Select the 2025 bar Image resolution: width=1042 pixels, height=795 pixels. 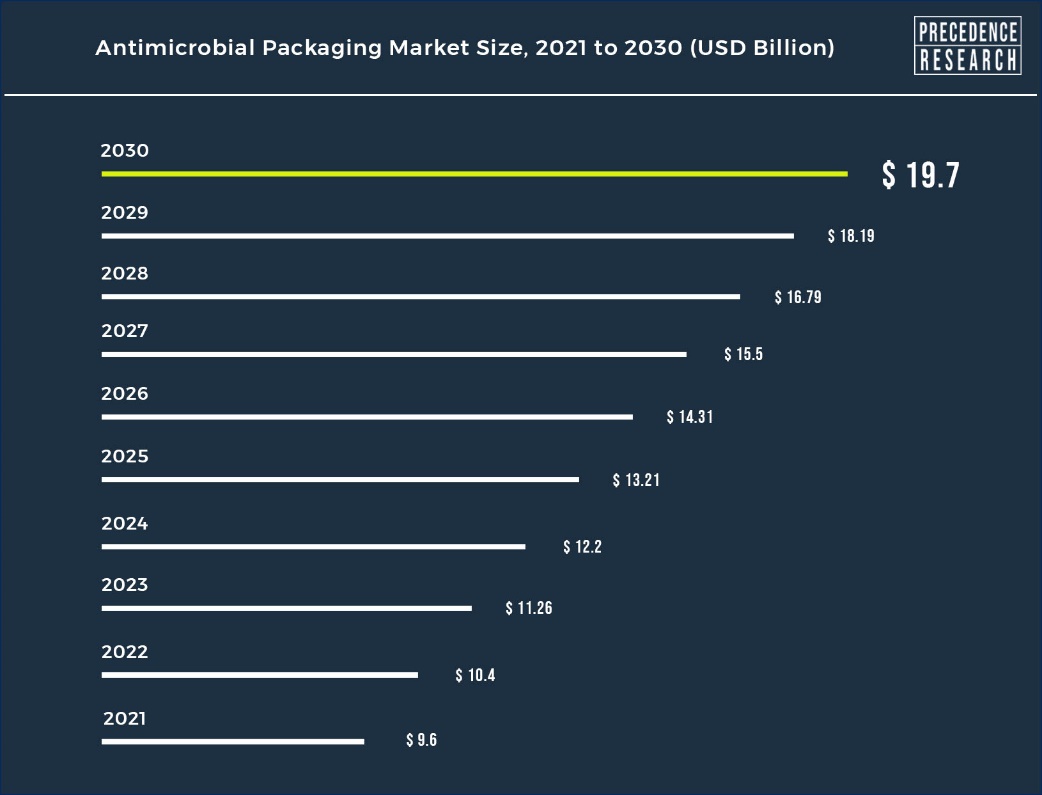[x=340, y=480]
